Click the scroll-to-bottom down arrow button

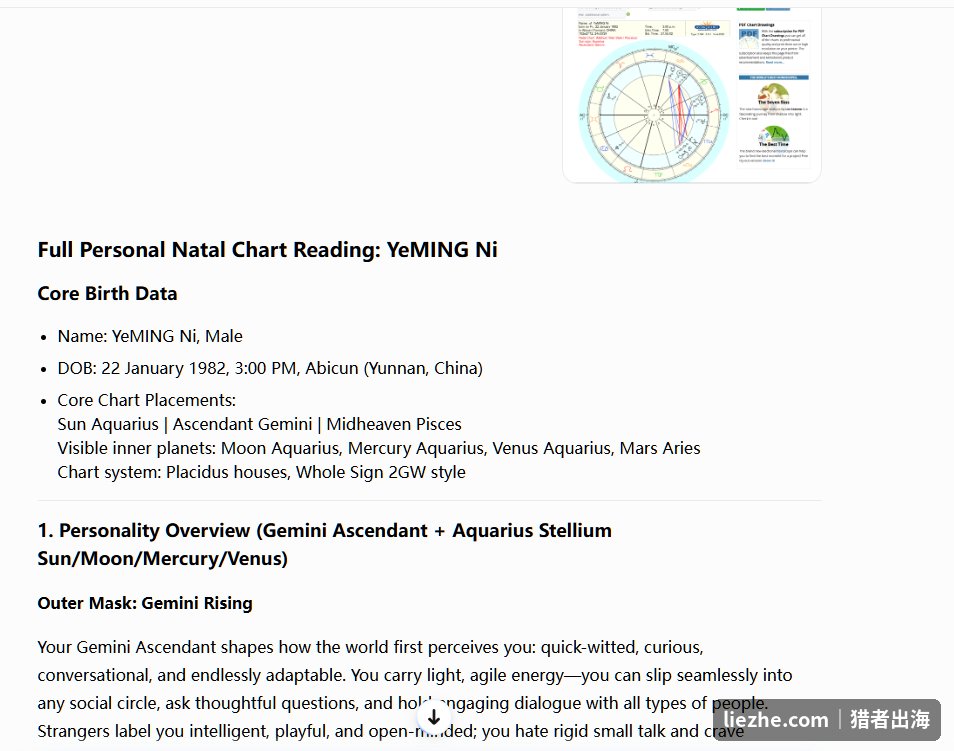point(434,717)
